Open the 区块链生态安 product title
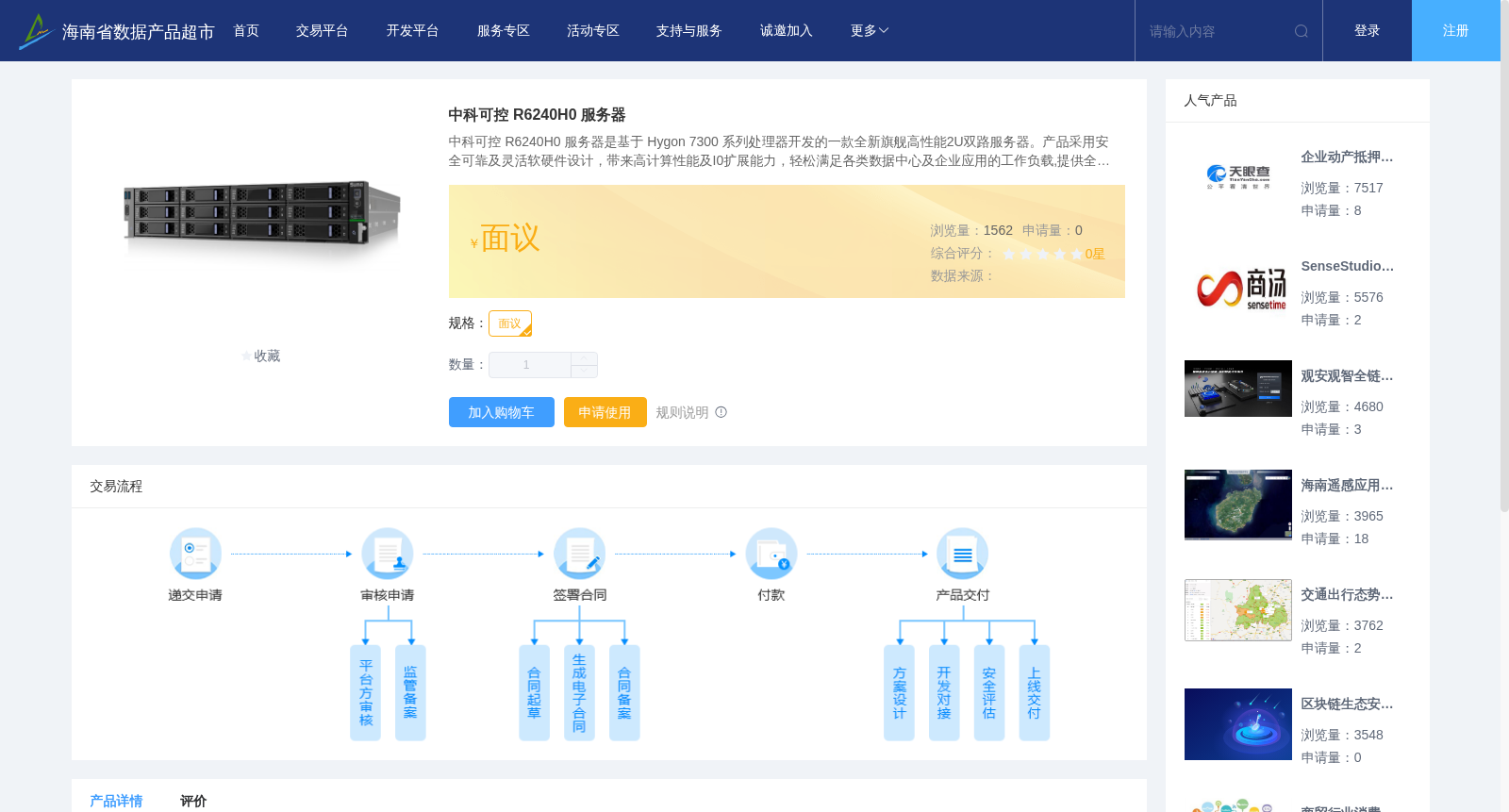1509x812 pixels. pos(1347,704)
